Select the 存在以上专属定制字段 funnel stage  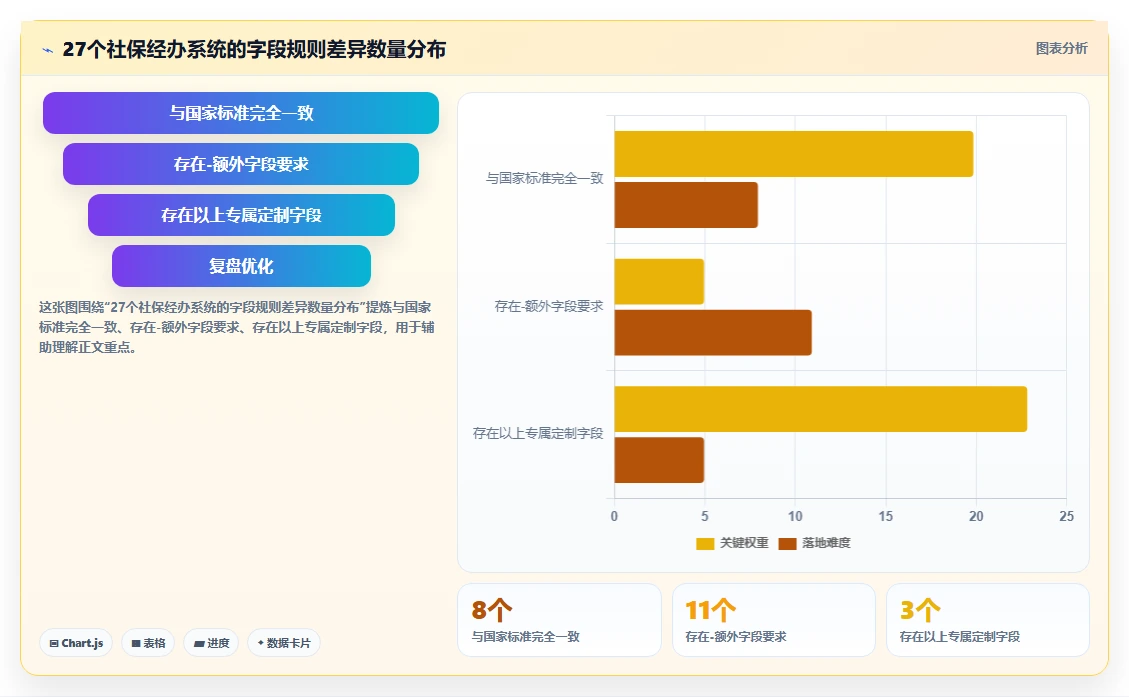point(241,215)
